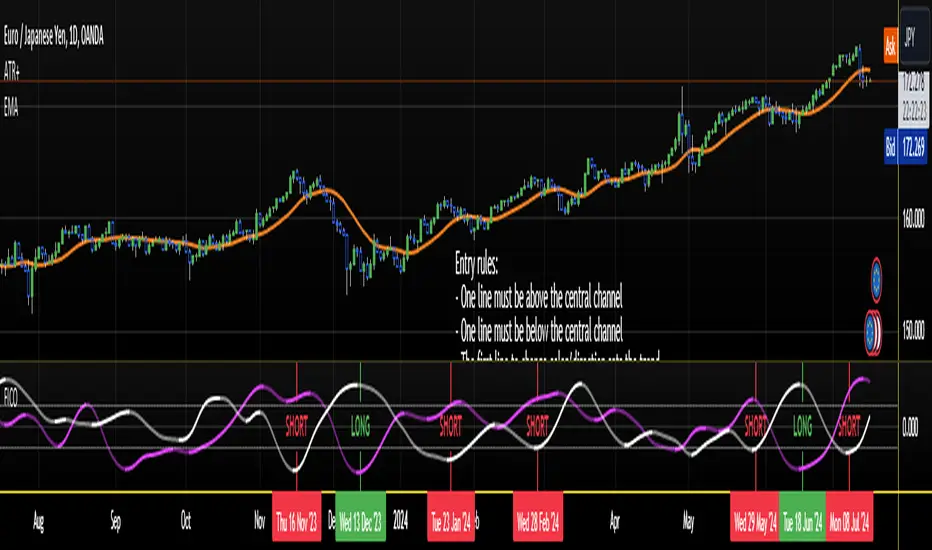Click the 150.000 price axis level
The height and width of the screenshot is (550, 932).
[x=914, y=331]
